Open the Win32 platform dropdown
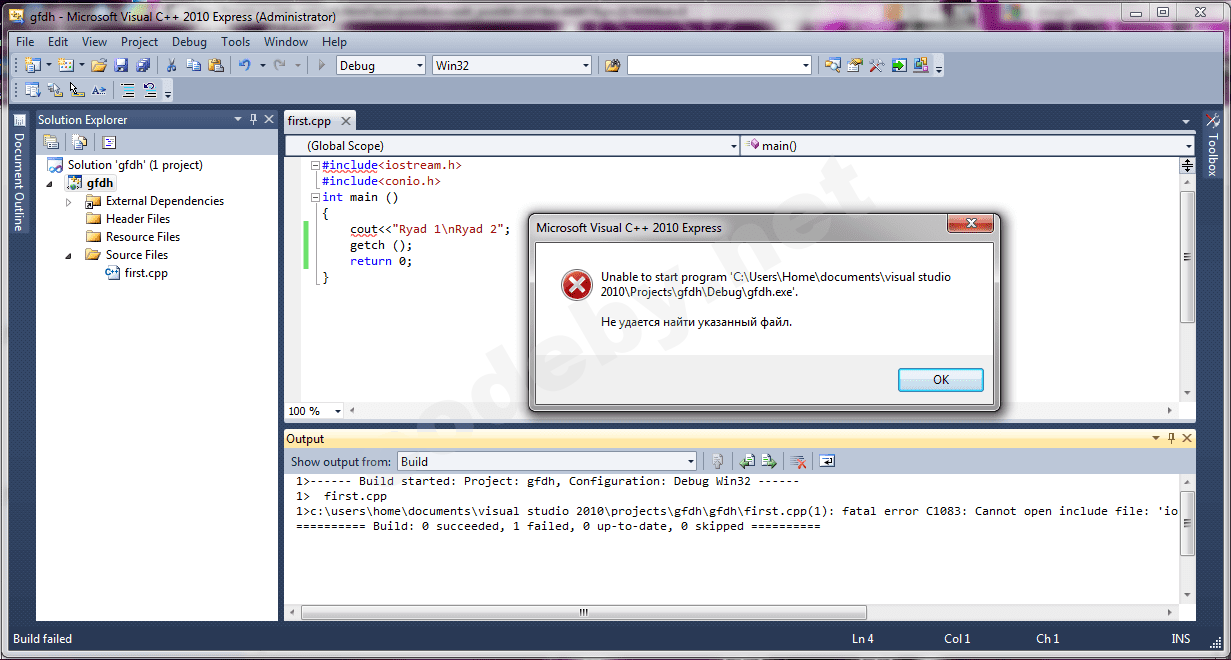 tap(586, 65)
